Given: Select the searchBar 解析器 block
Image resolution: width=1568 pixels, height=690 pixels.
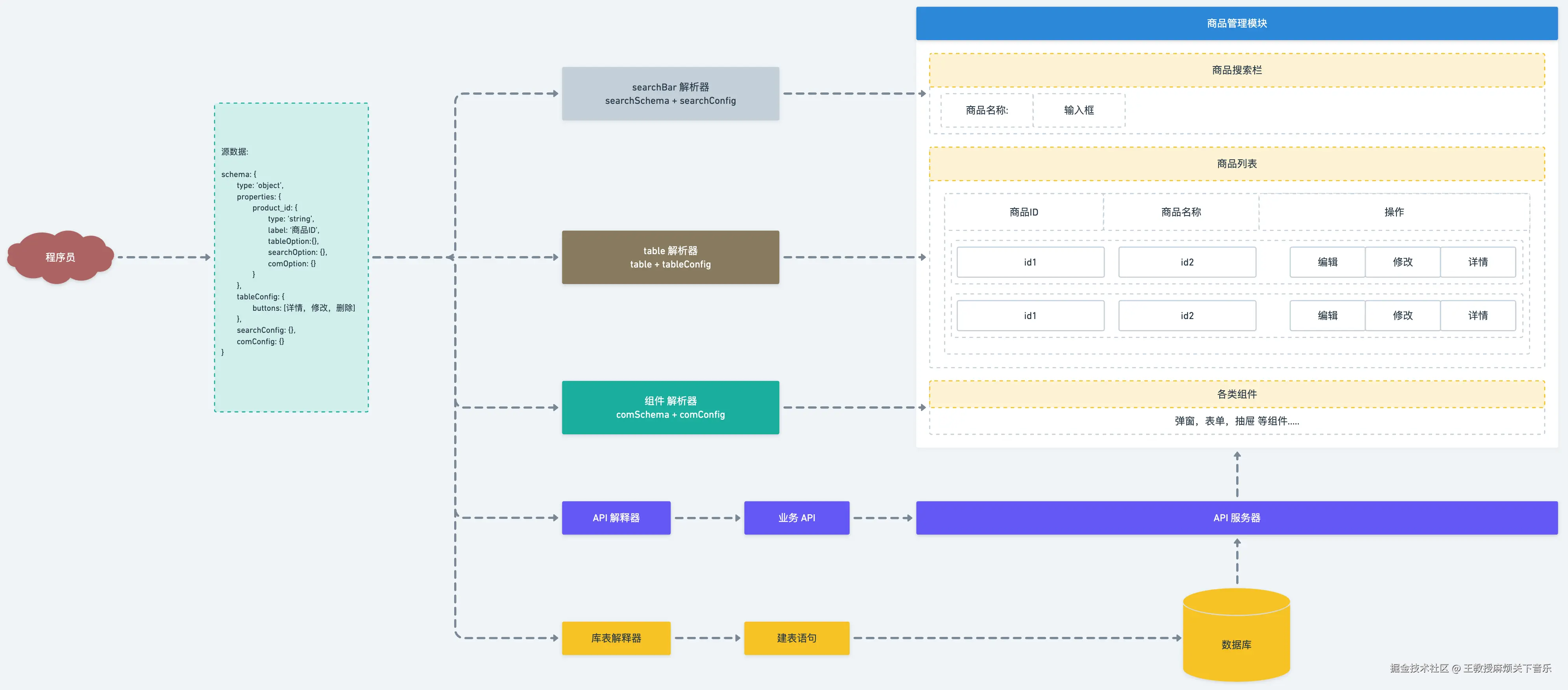Looking at the screenshot, I should click(x=670, y=94).
